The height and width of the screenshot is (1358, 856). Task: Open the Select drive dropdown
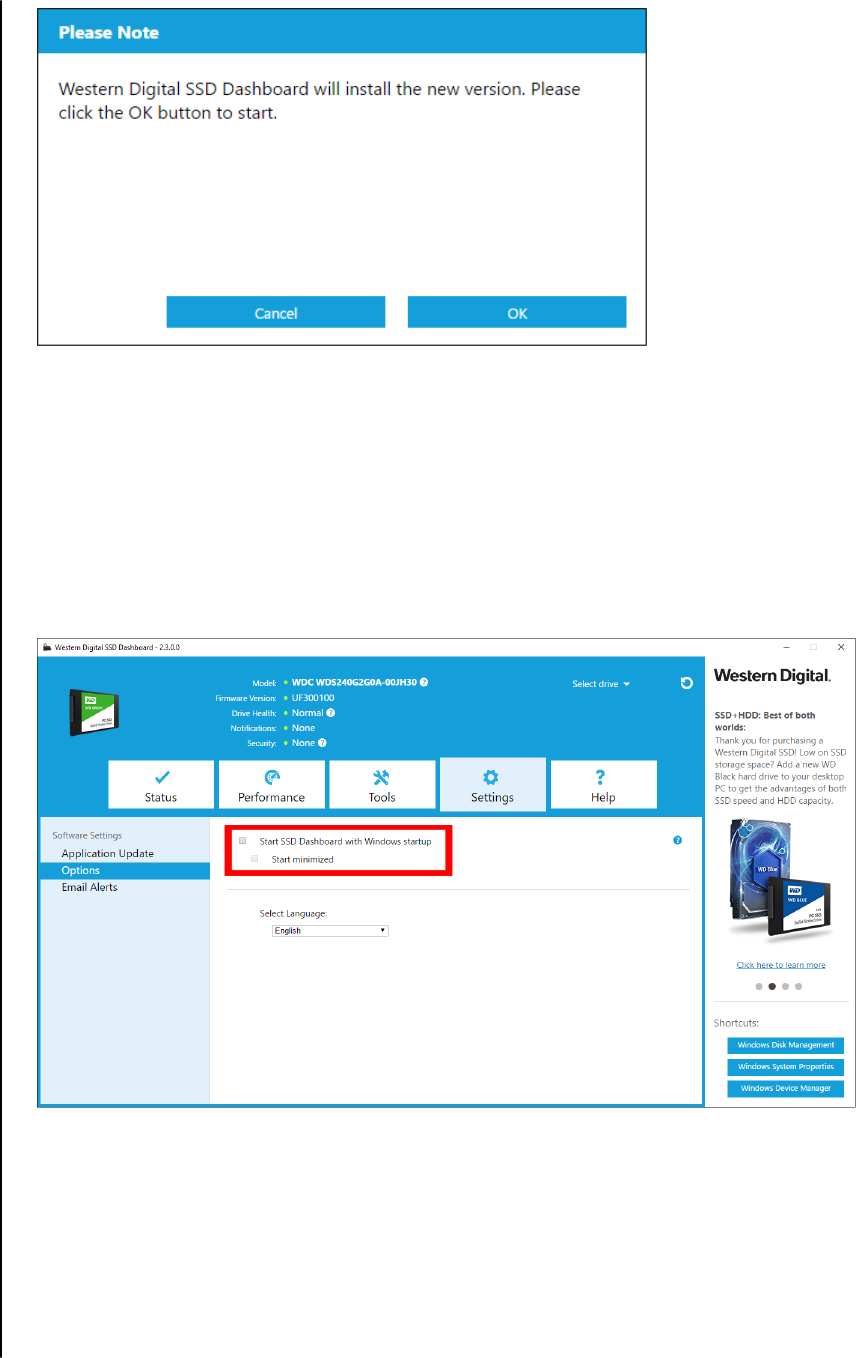pos(601,684)
